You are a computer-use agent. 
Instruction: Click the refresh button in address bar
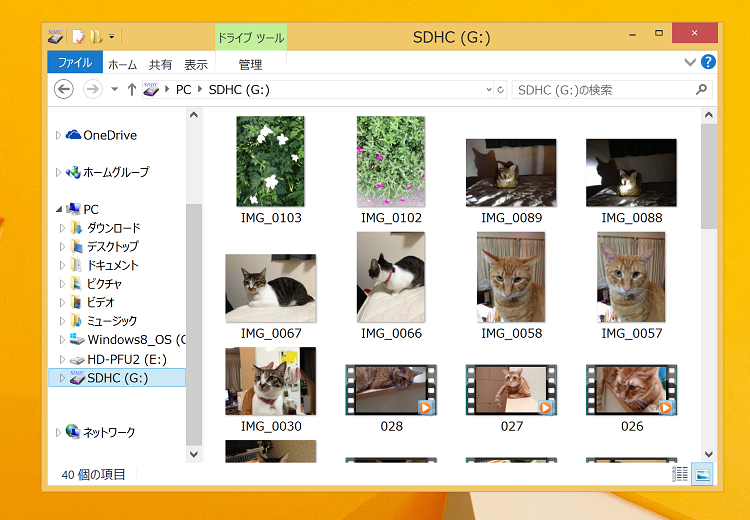tap(500, 90)
